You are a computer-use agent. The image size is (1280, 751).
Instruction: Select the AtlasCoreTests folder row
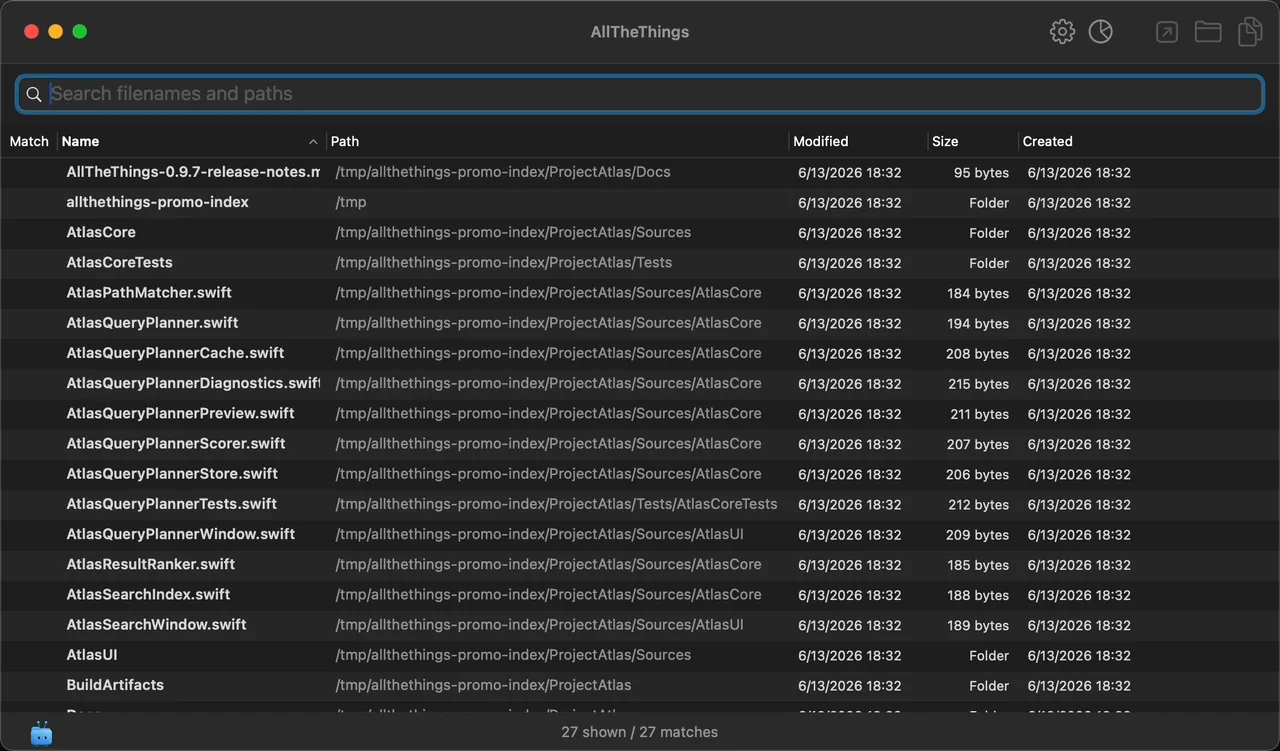pos(640,262)
